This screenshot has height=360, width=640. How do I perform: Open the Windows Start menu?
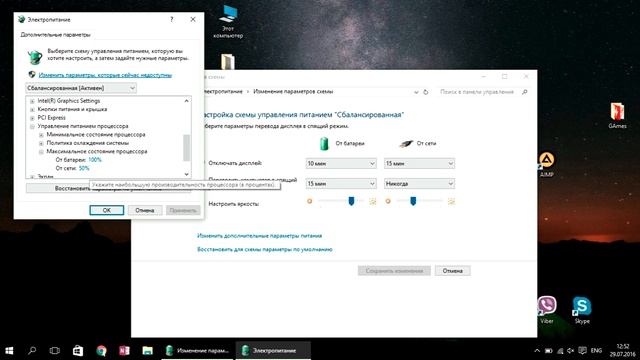pyautogui.click(x=9, y=351)
